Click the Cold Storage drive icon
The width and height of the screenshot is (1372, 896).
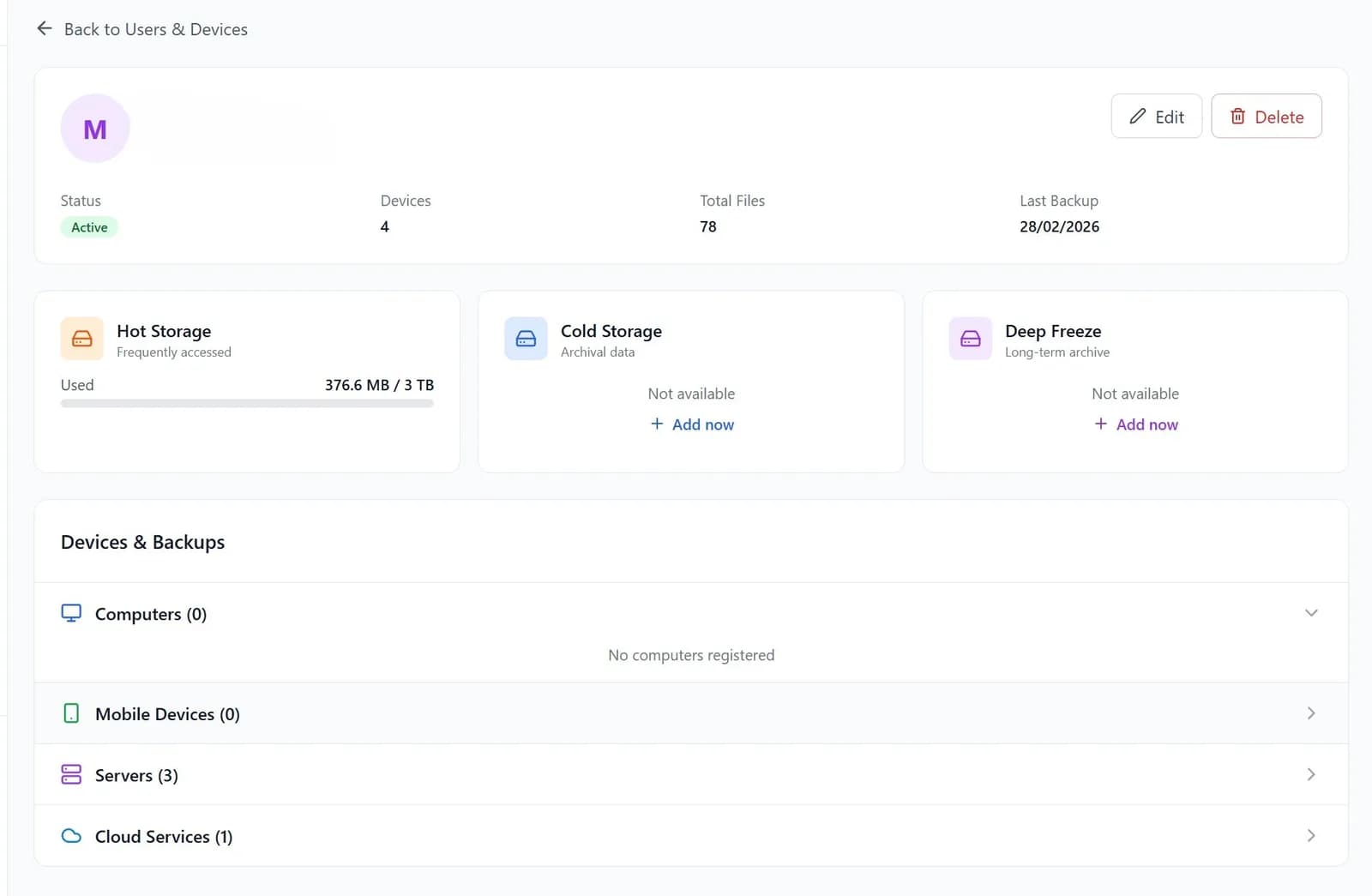pyautogui.click(x=526, y=339)
